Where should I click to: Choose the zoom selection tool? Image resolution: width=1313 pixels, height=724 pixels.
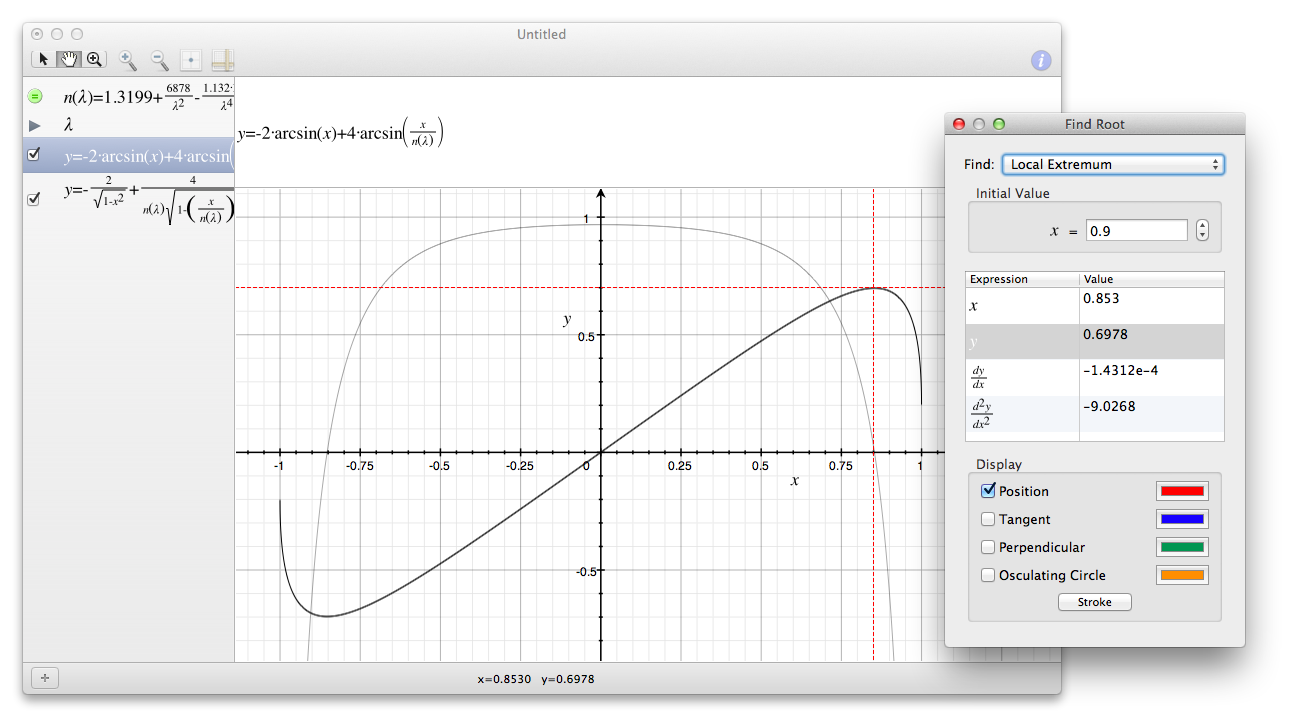[x=94, y=60]
